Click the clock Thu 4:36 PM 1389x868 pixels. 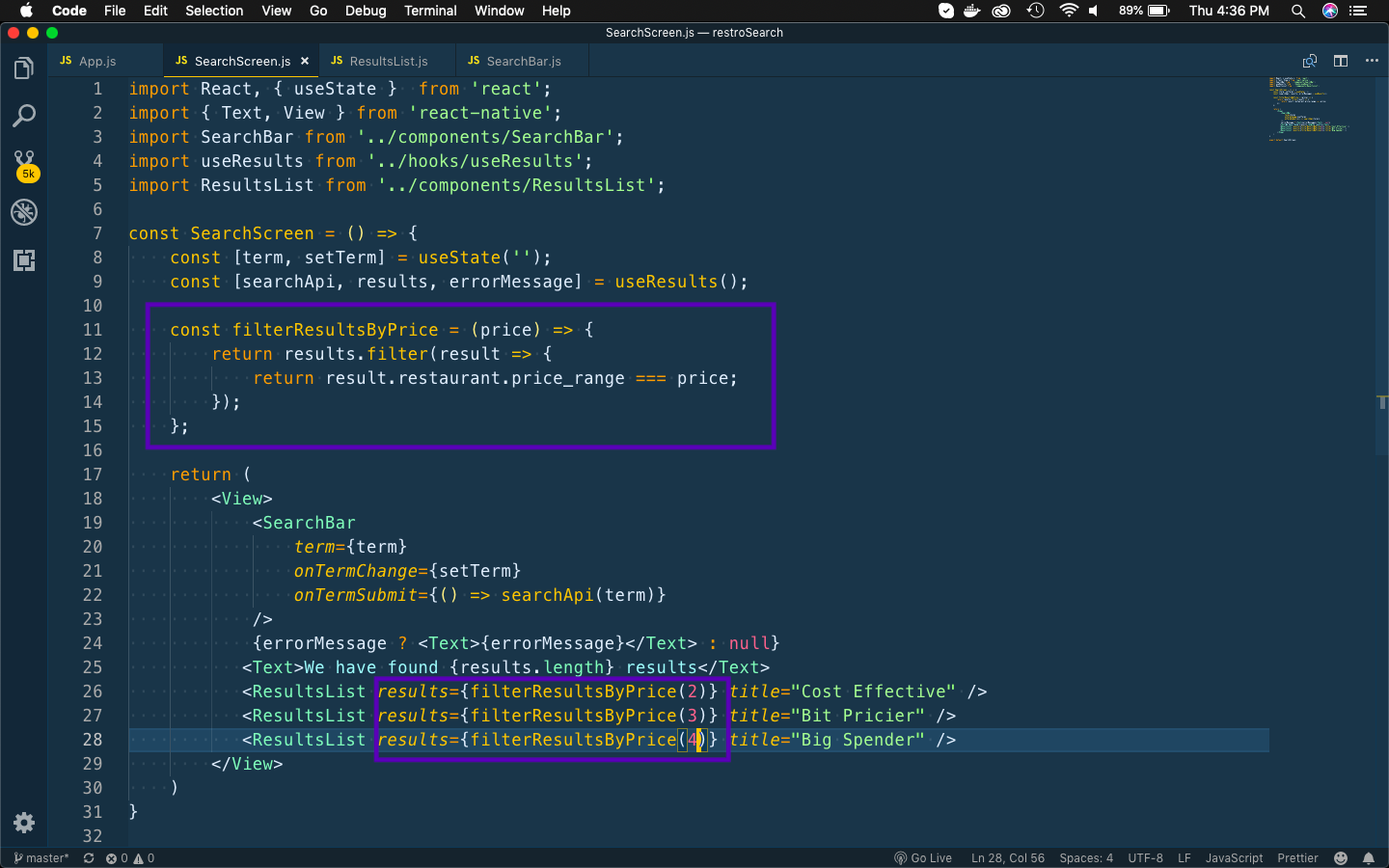1229,11
